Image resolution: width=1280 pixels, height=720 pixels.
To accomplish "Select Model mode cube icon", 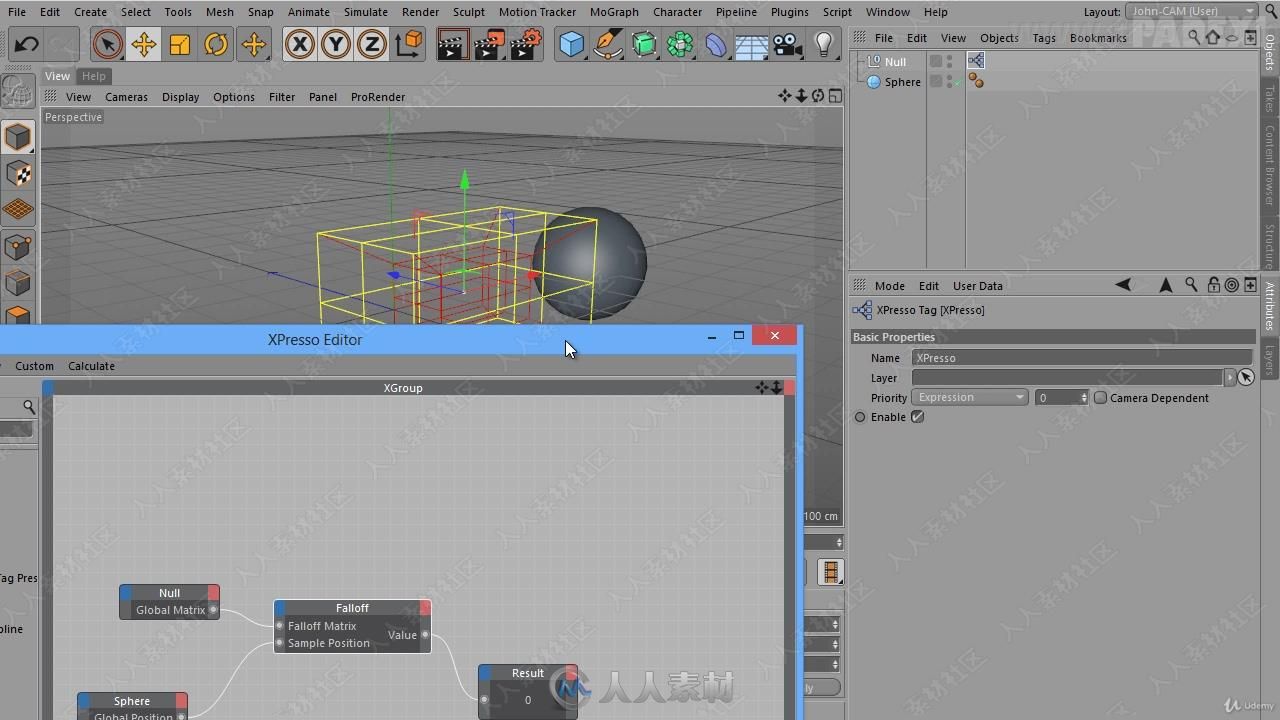I will click(x=18, y=137).
